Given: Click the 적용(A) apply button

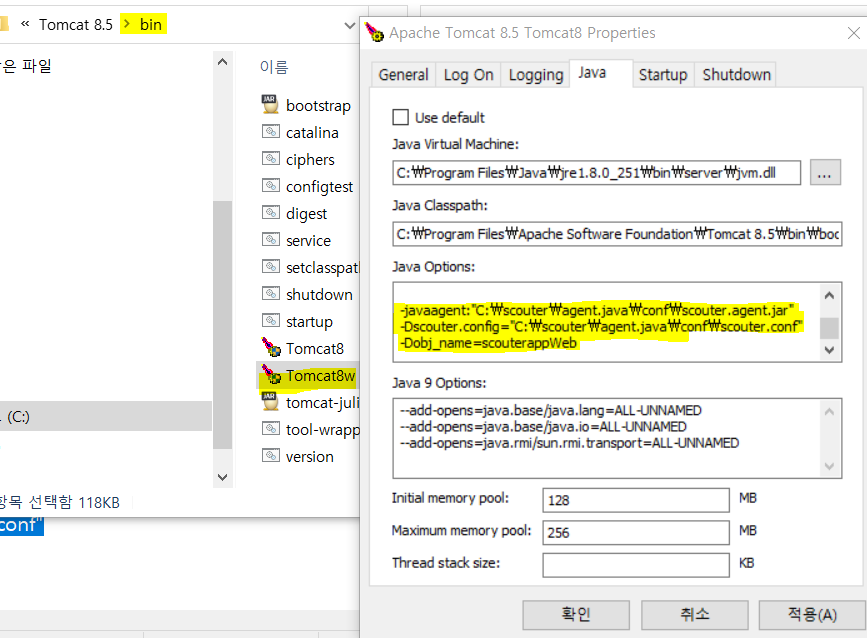Looking at the screenshot, I should [812, 614].
